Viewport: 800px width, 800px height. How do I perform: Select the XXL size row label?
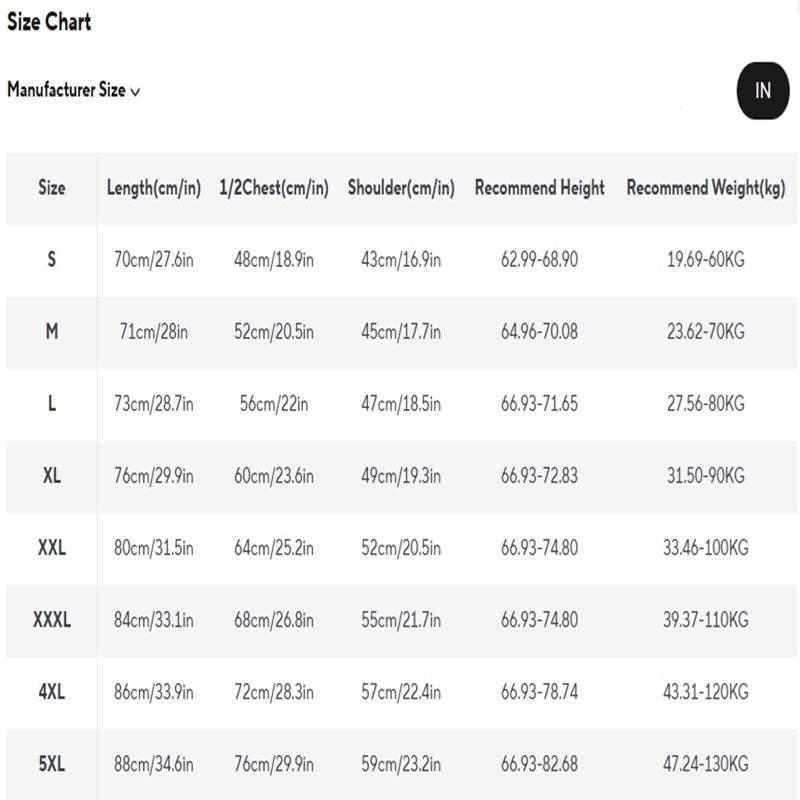point(52,548)
